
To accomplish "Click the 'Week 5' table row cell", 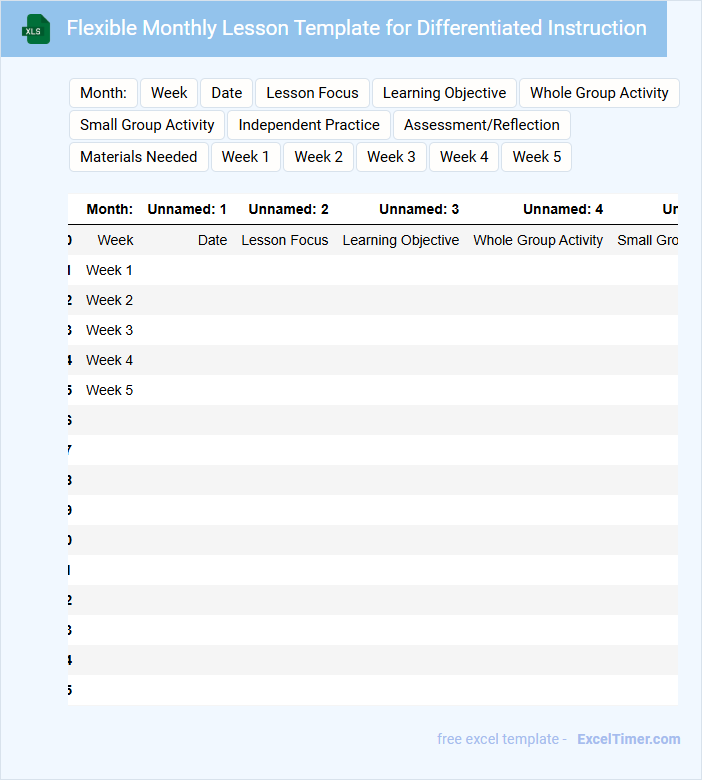I will 109,390.
